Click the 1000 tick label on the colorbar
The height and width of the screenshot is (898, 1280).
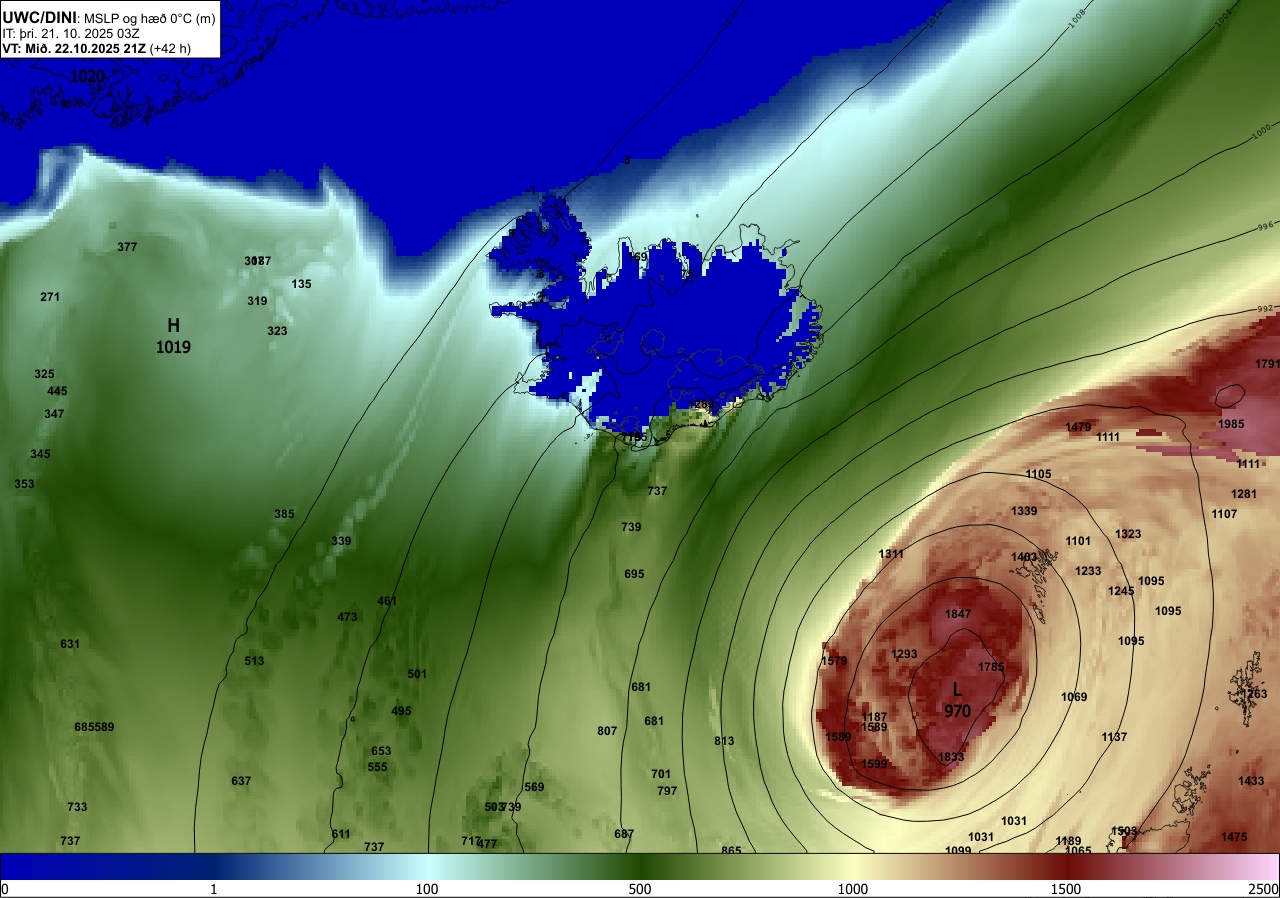(852, 889)
